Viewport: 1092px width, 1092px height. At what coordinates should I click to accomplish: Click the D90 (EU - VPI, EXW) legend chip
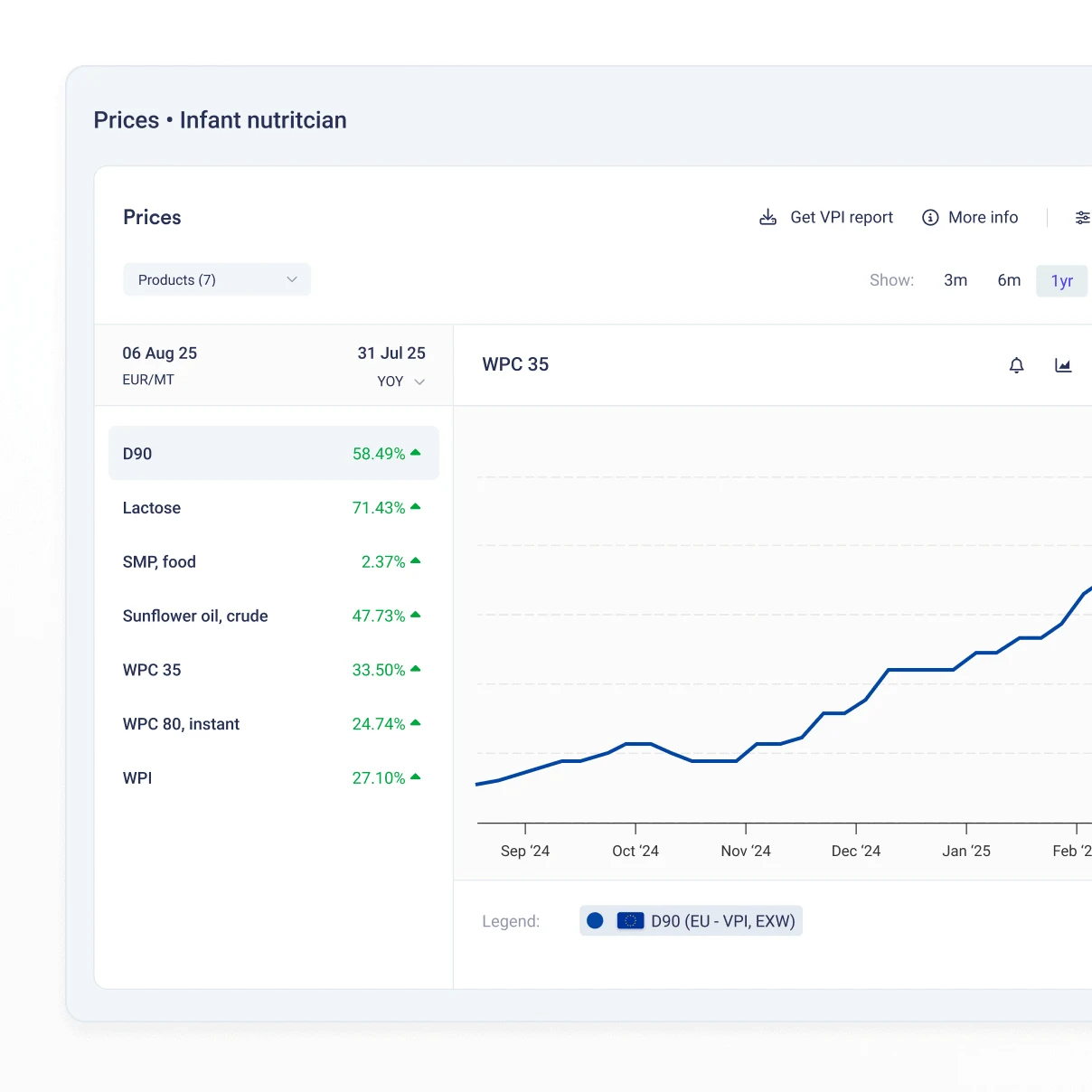[691, 920]
